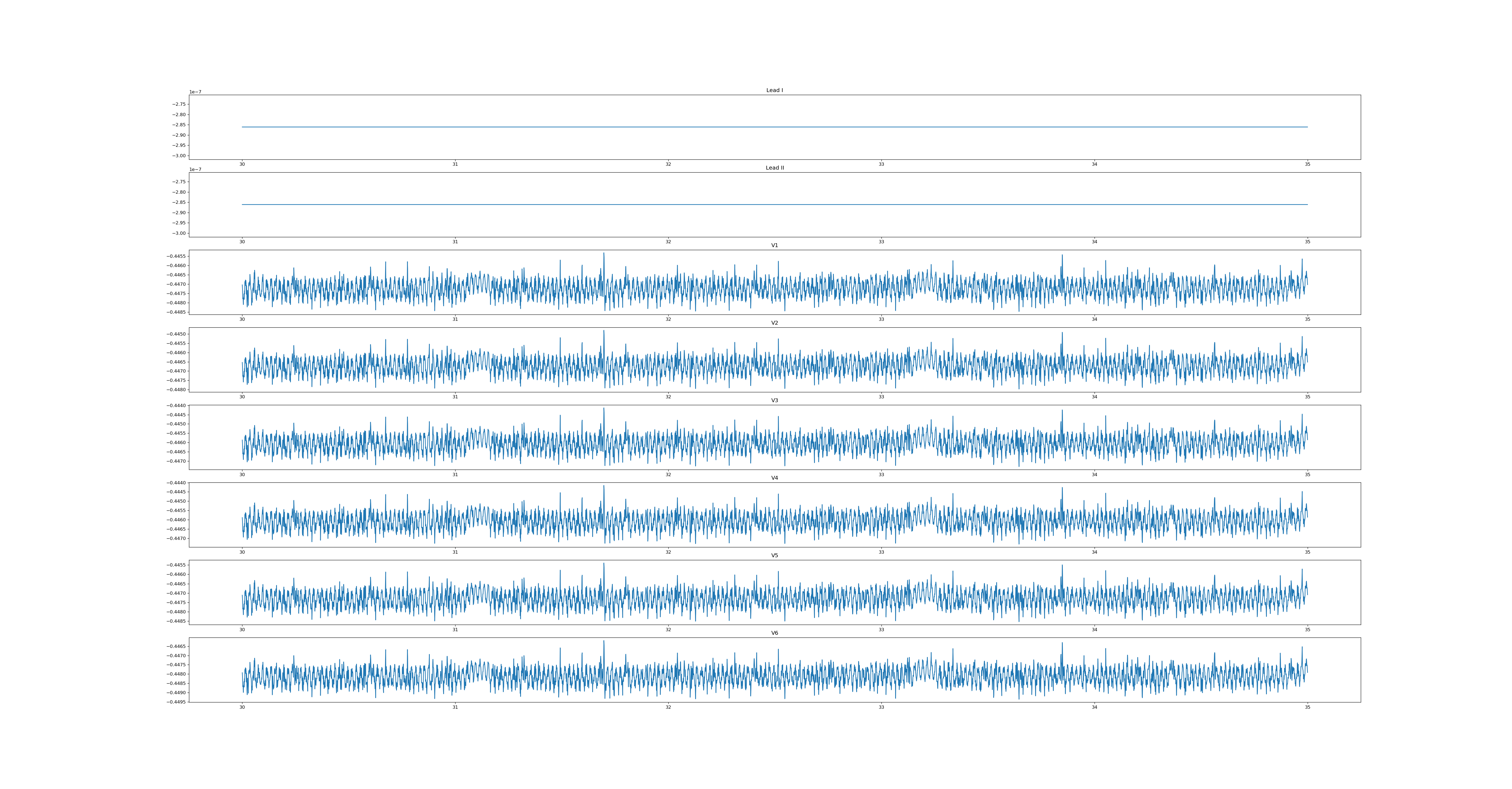Click the x-axis tick 32 under V6 plot
Viewport: 1512px width, 789px height.
click(x=668, y=707)
